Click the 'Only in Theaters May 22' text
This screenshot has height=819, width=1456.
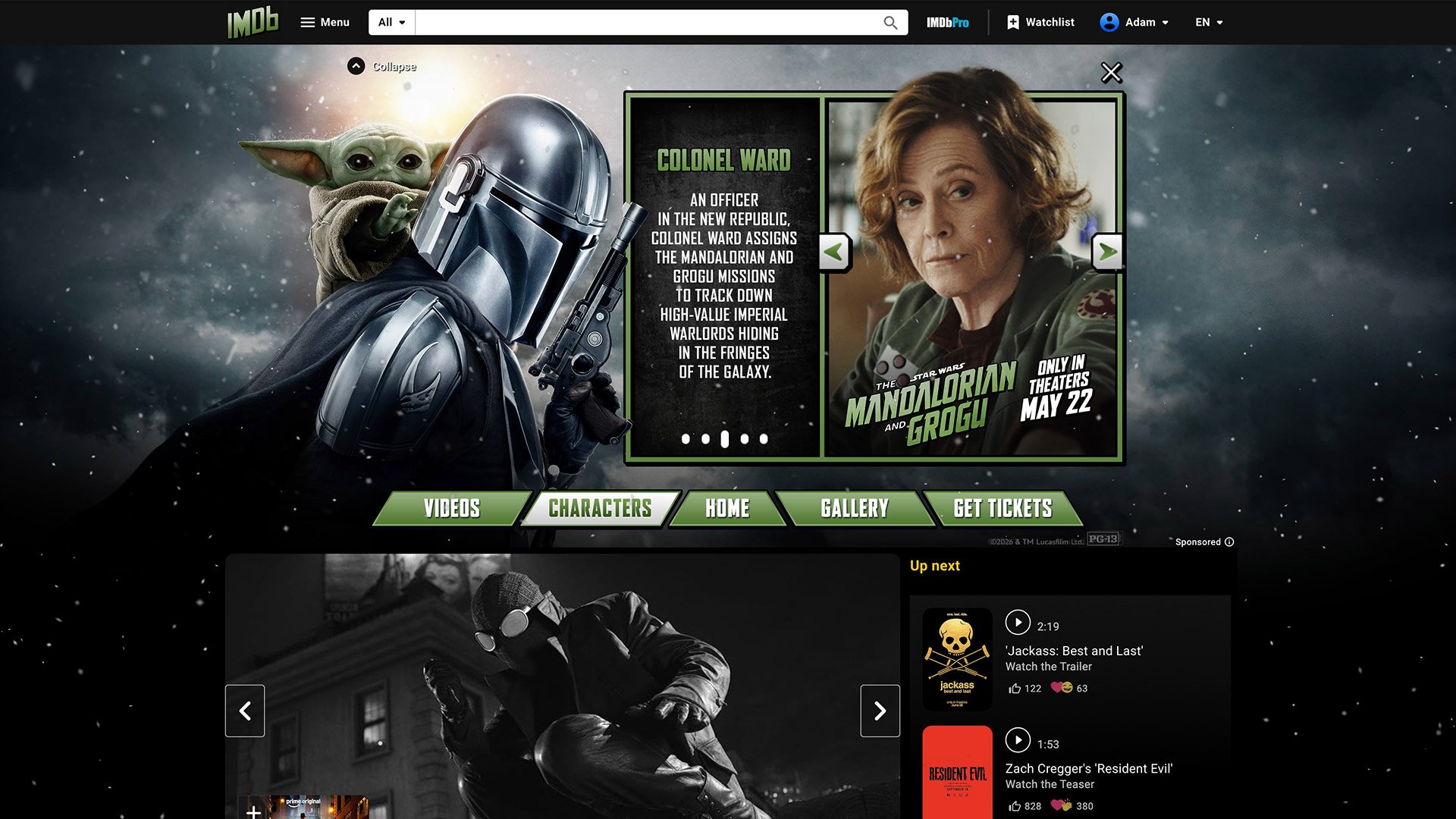click(x=1057, y=388)
